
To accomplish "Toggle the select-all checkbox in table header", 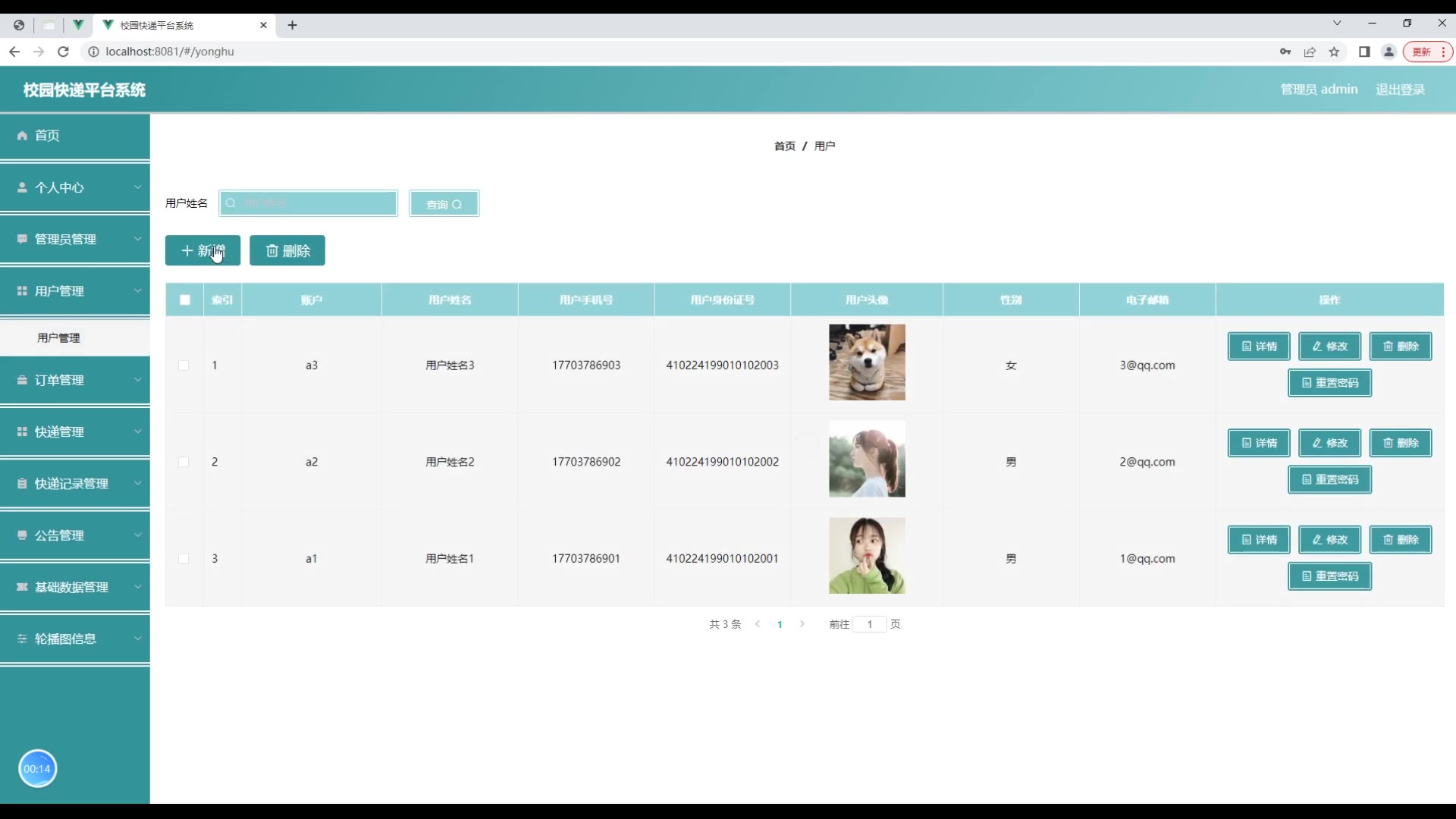I will pyautogui.click(x=185, y=300).
